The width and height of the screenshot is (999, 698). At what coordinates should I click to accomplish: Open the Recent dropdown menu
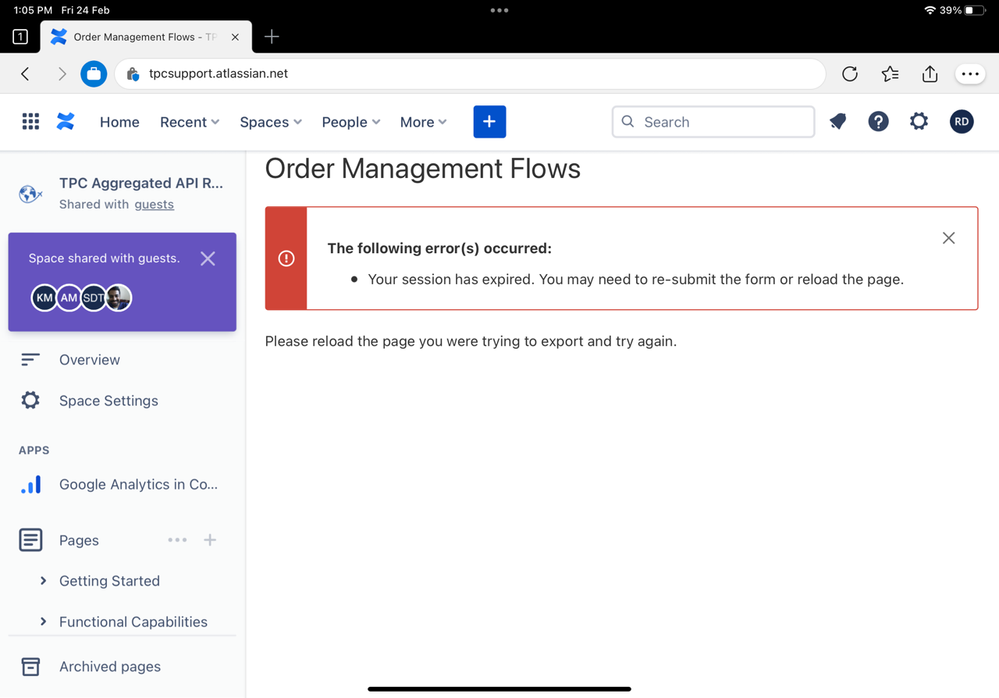tap(189, 122)
